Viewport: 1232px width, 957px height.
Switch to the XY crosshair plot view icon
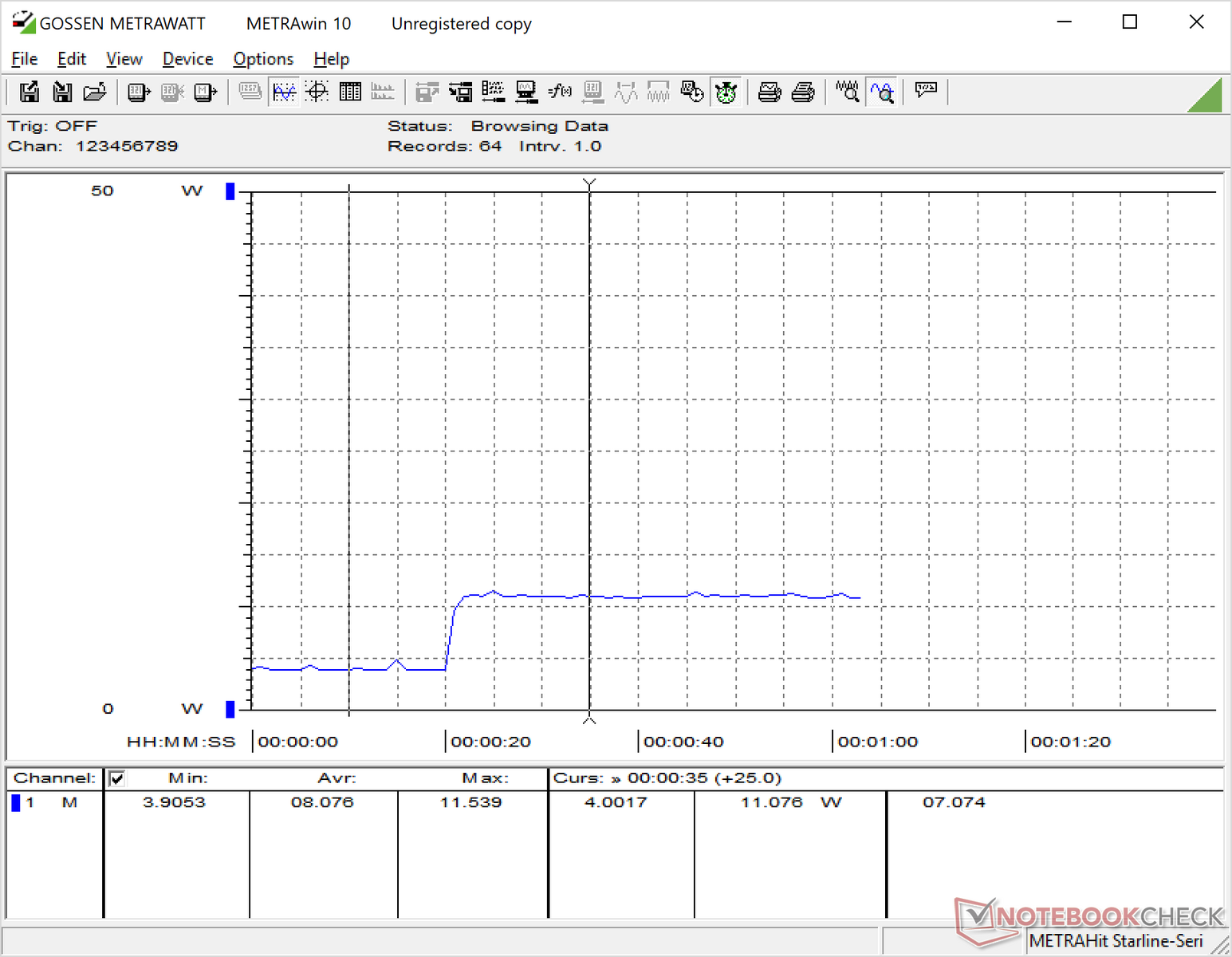coord(317,93)
